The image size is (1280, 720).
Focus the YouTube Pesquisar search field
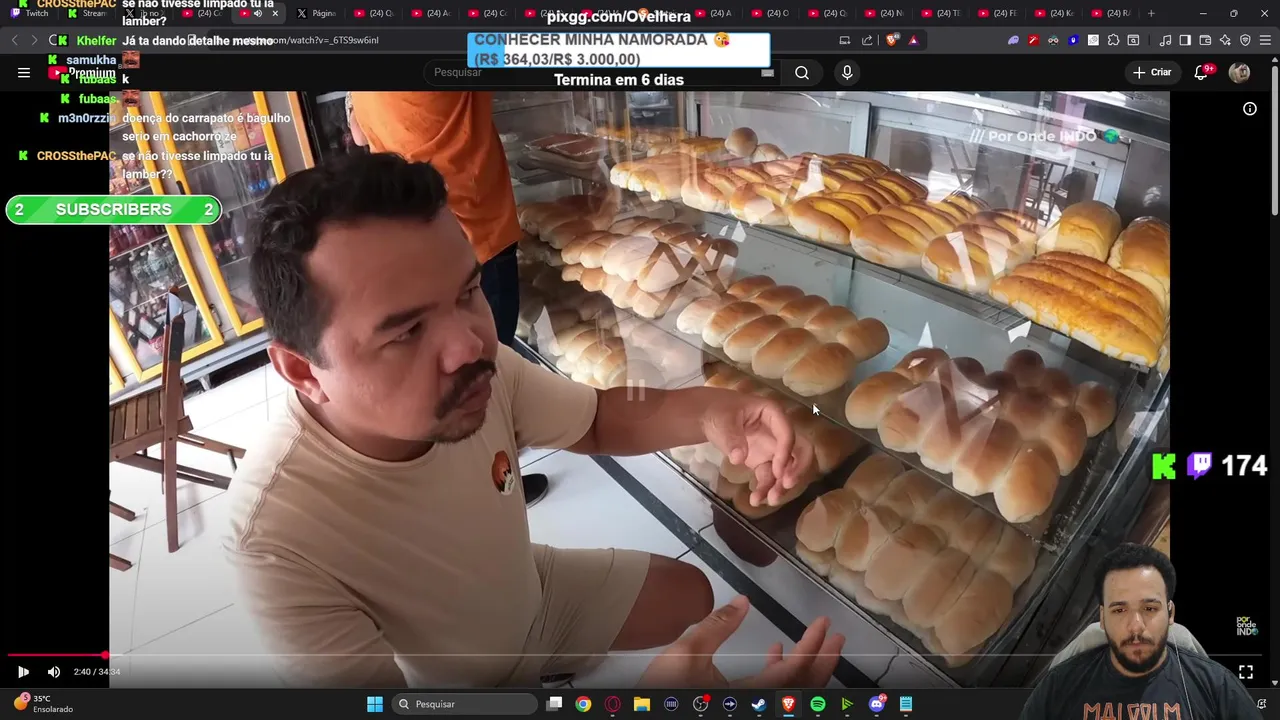pos(600,72)
